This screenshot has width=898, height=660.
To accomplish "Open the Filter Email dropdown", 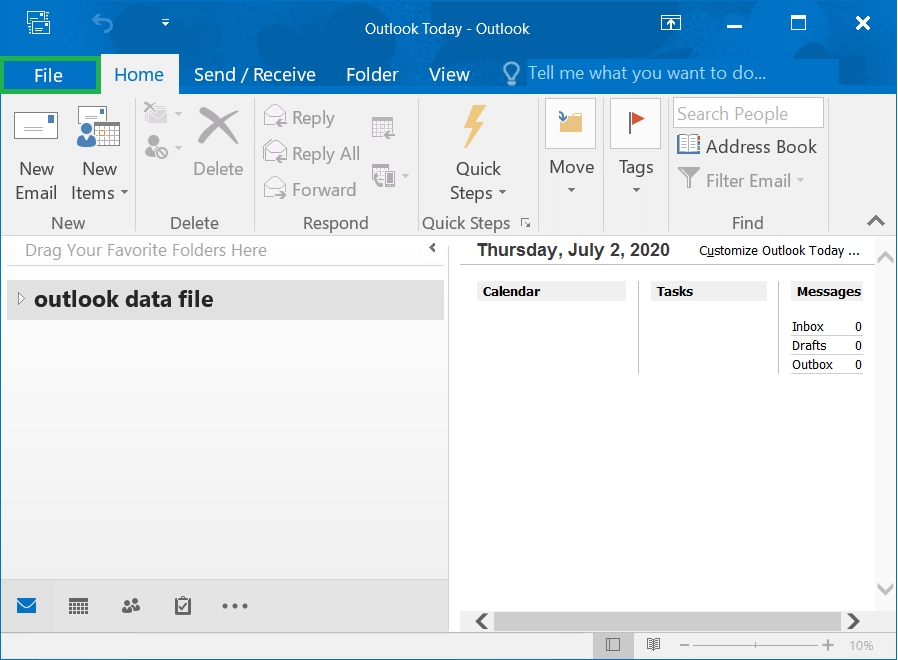I will [x=741, y=180].
